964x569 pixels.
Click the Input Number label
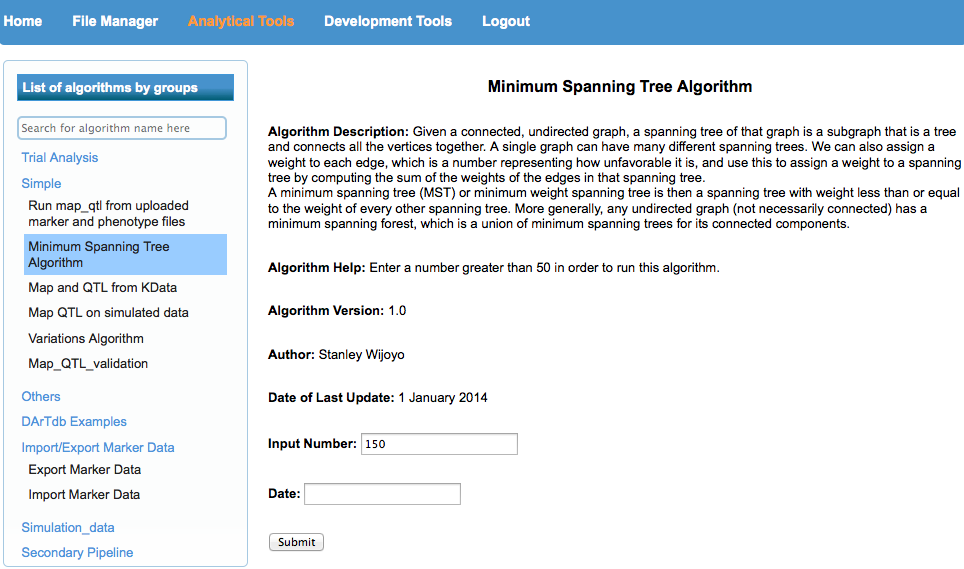coord(312,444)
